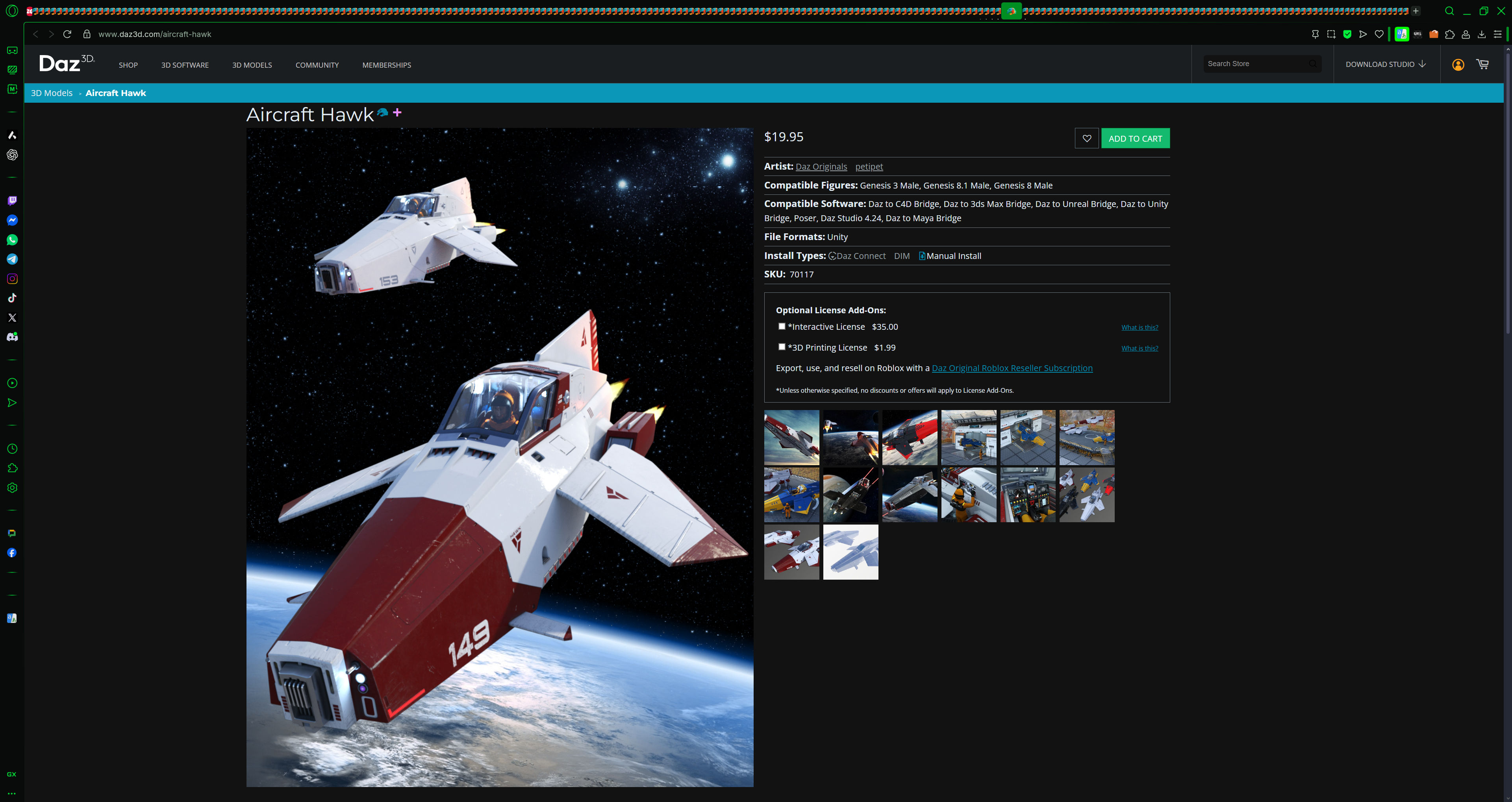Open GX Corner gamepad icon
Image resolution: width=1512 pixels, height=802 pixels.
(12, 50)
